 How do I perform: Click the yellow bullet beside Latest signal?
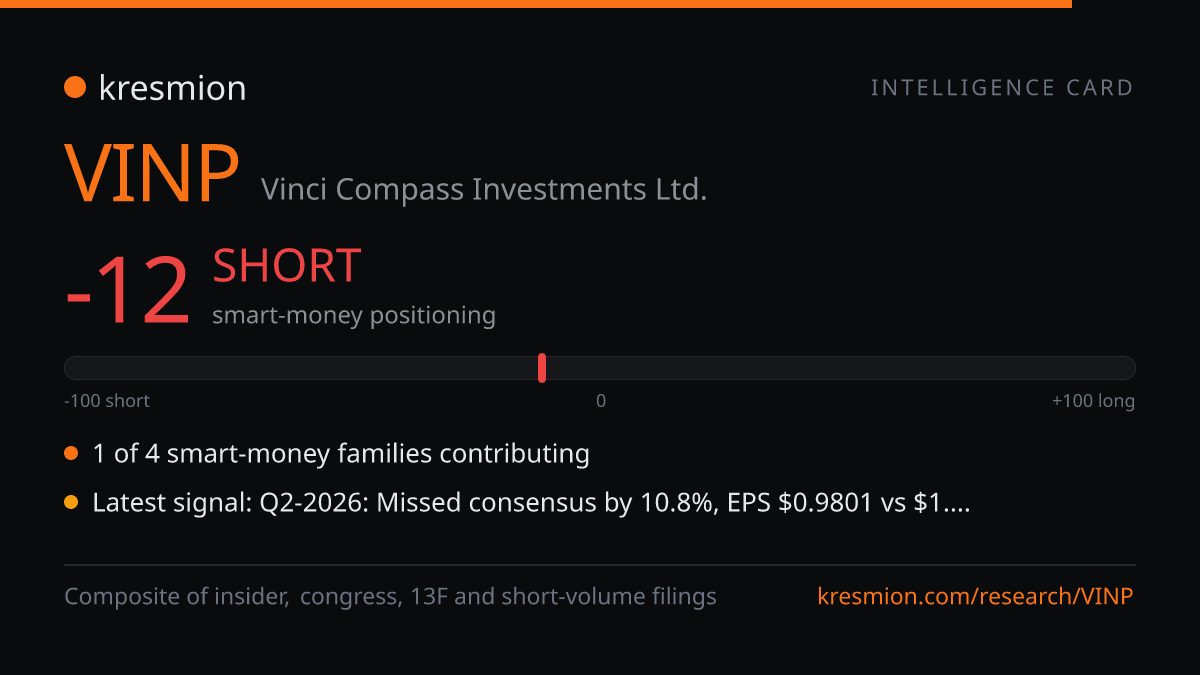[x=71, y=503]
